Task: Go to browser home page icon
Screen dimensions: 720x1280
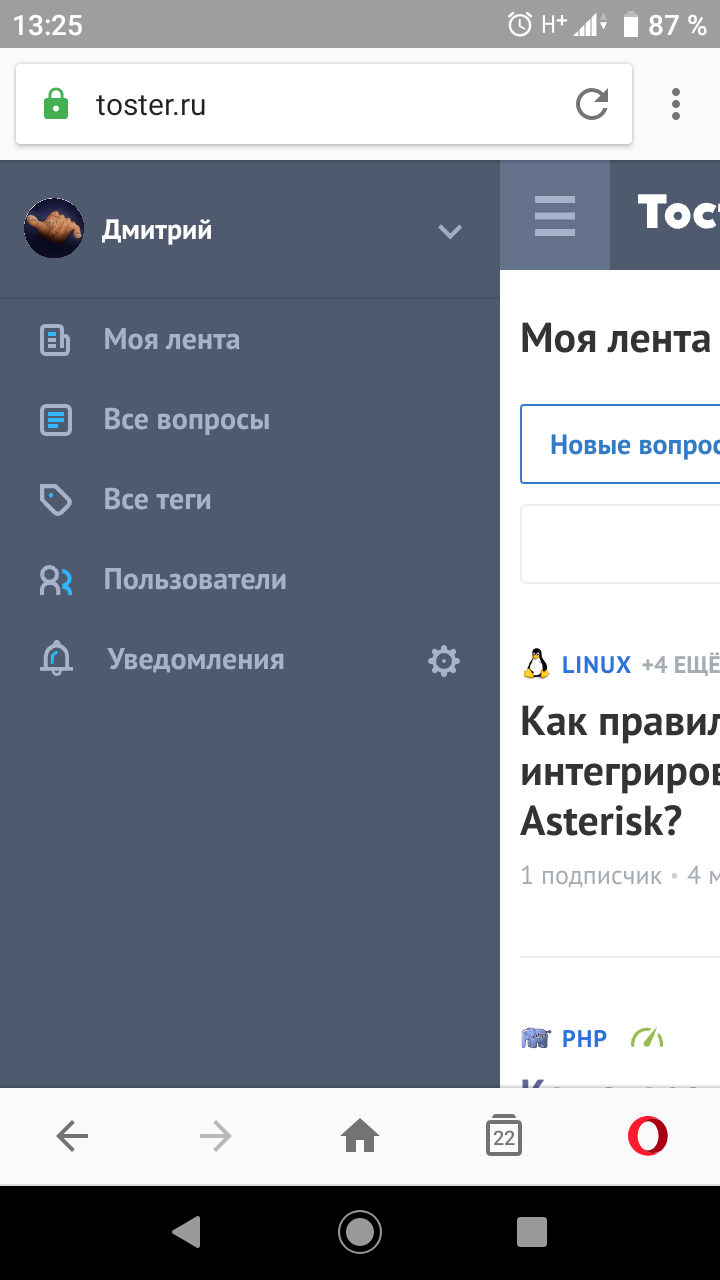Action: tap(360, 1136)
